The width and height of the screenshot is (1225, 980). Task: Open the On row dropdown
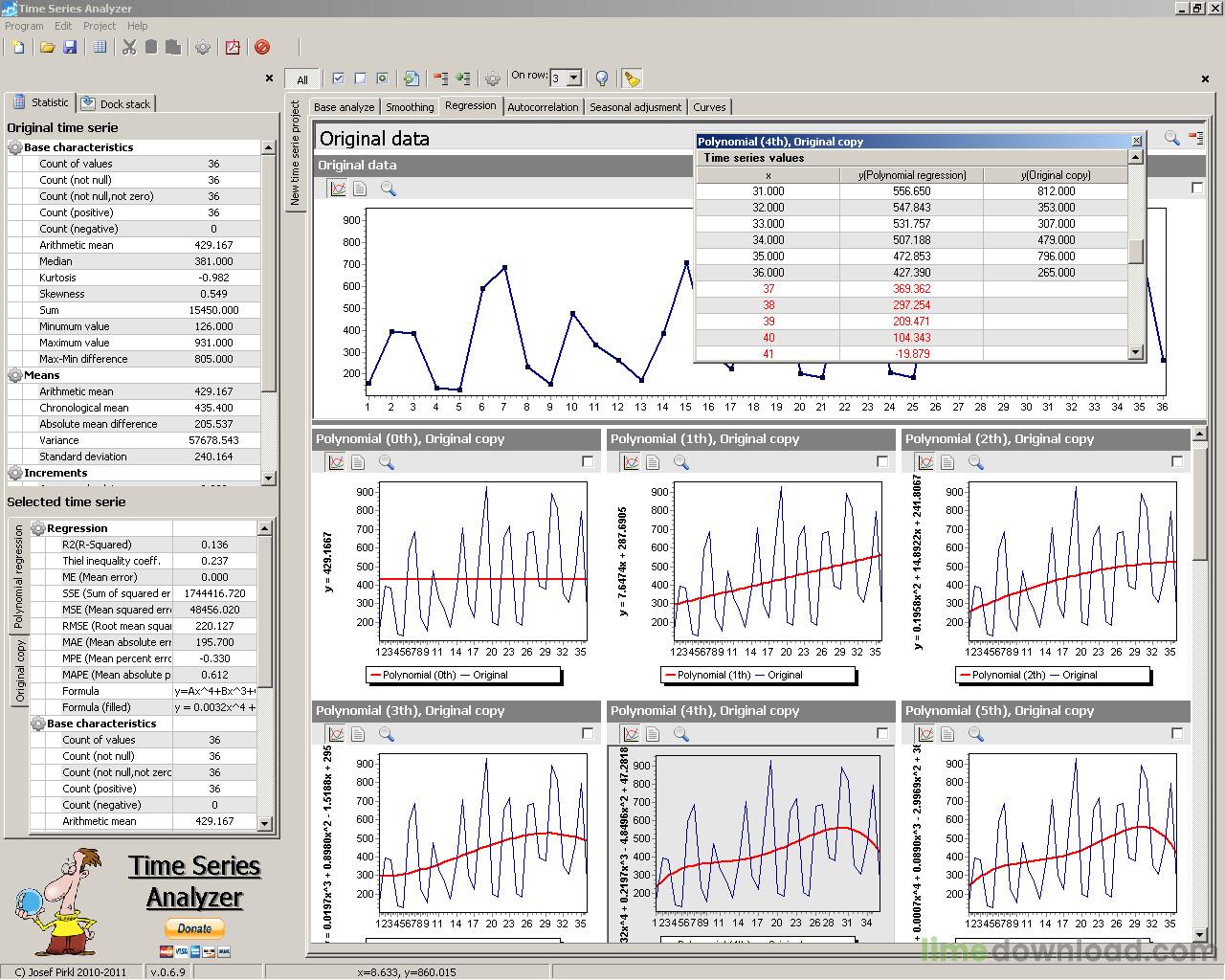click(575, 77)
